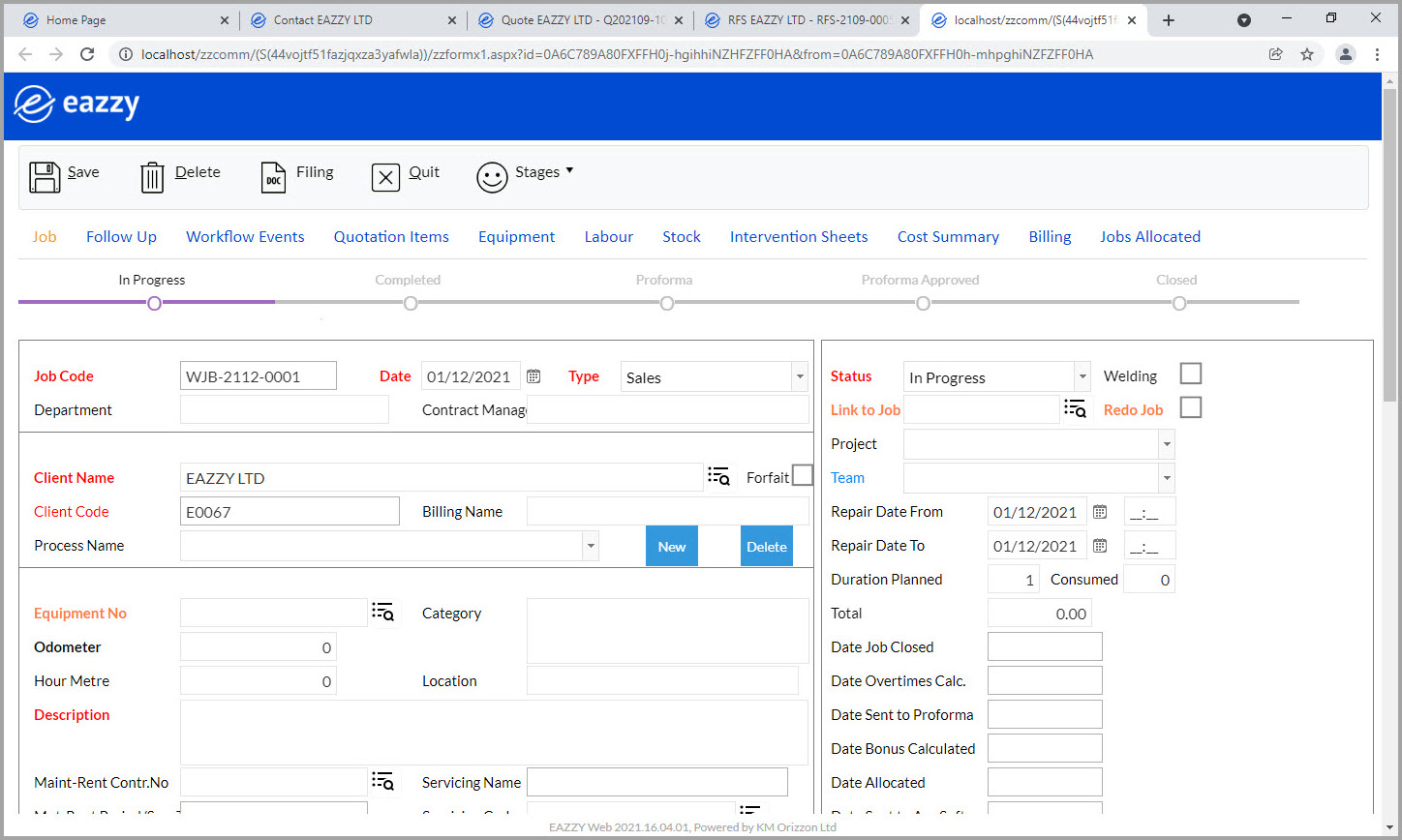The image size is (1402, 840).
Task: Expand the Type dropdown showing Sales
Action: (x=799, y=376)
